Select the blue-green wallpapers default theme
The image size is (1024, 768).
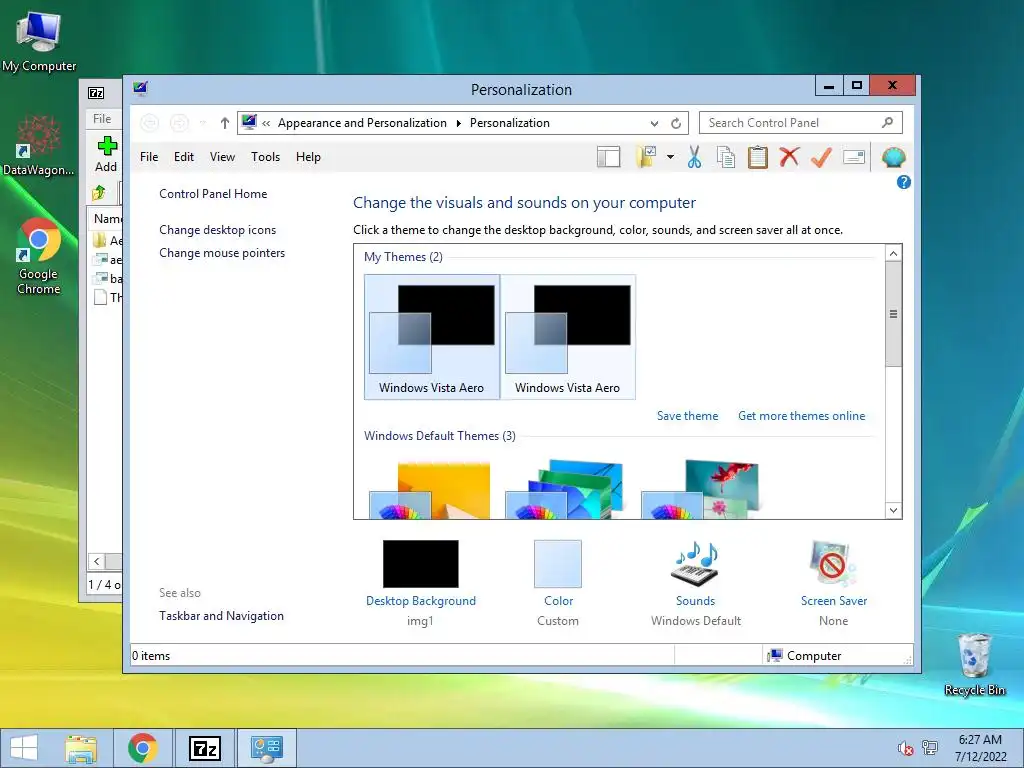(566, 489)
